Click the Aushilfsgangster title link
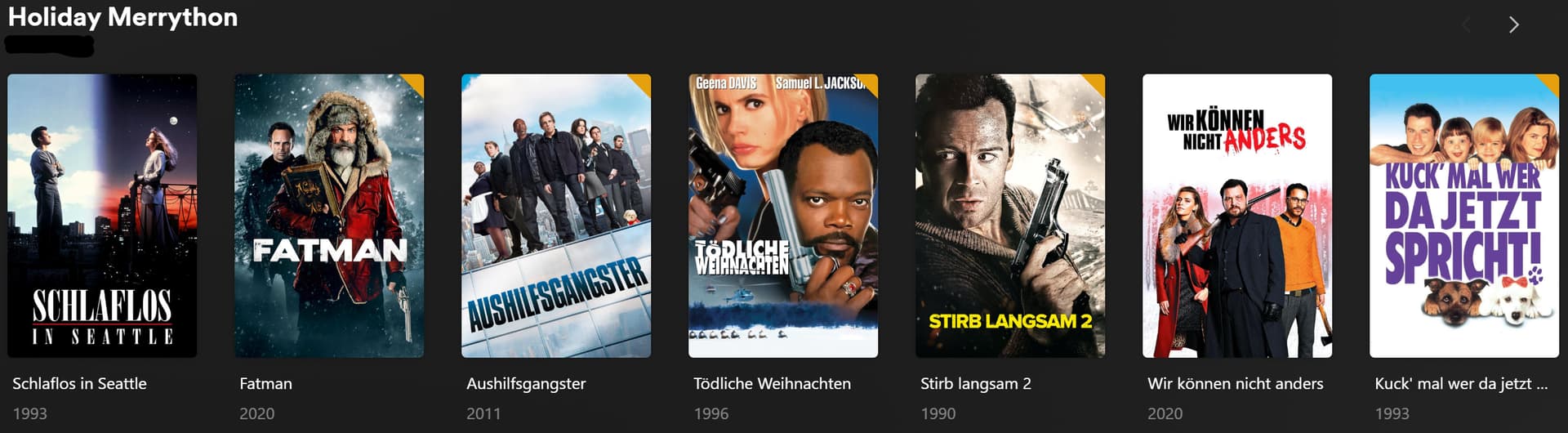 pyautogui.click(x=526, y=383)
